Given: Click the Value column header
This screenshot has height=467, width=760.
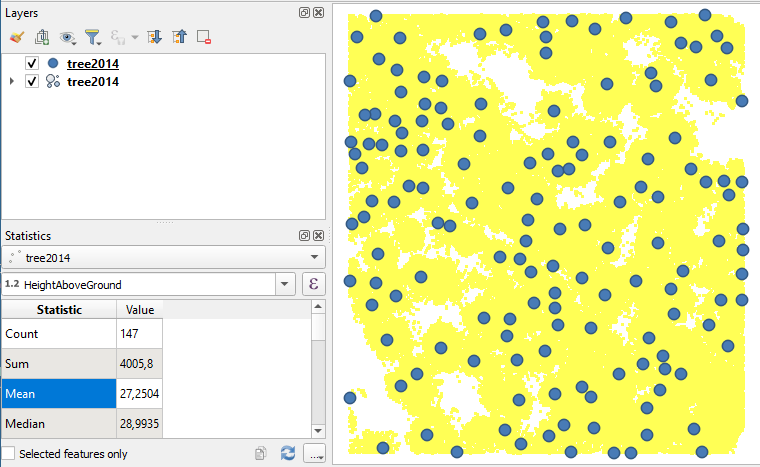Looking at the screenshot, I should pyautogui.click(x=139, y=310).
